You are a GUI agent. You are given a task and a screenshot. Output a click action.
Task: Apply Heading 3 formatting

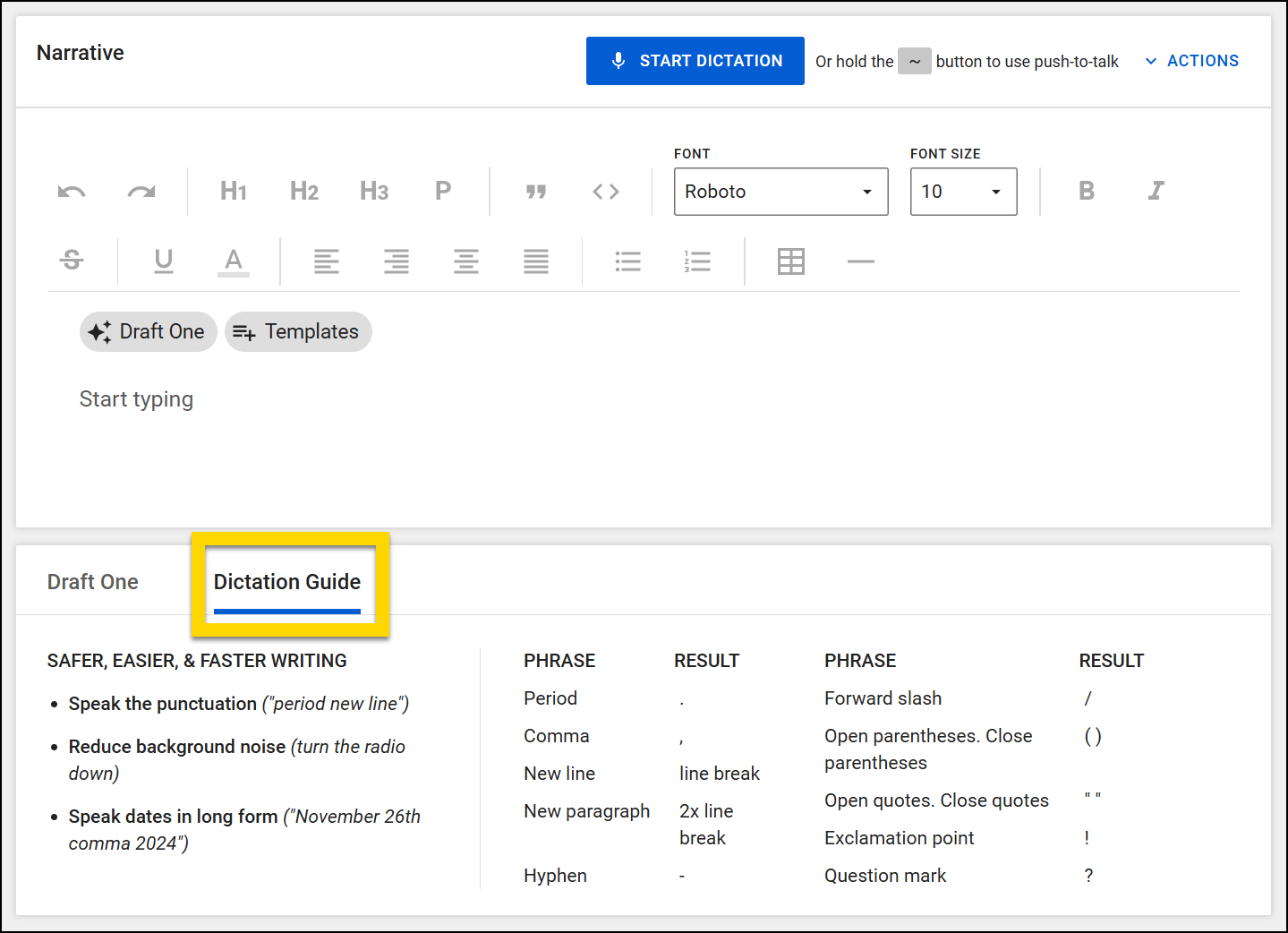point(373,191)
